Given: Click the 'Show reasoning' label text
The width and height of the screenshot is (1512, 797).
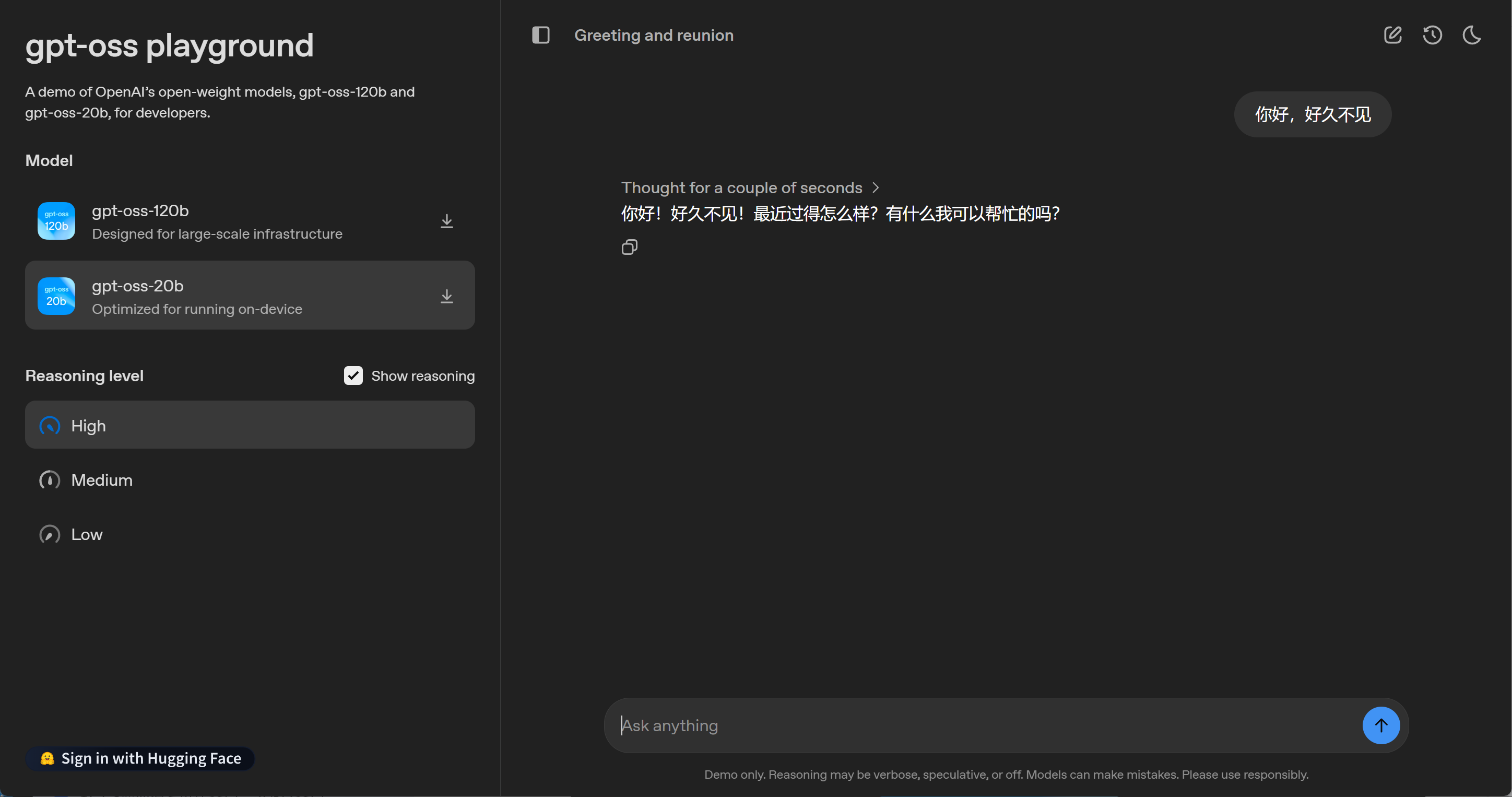Looking at the screenshot, I should pyautogui.click(x=423, y=376).
